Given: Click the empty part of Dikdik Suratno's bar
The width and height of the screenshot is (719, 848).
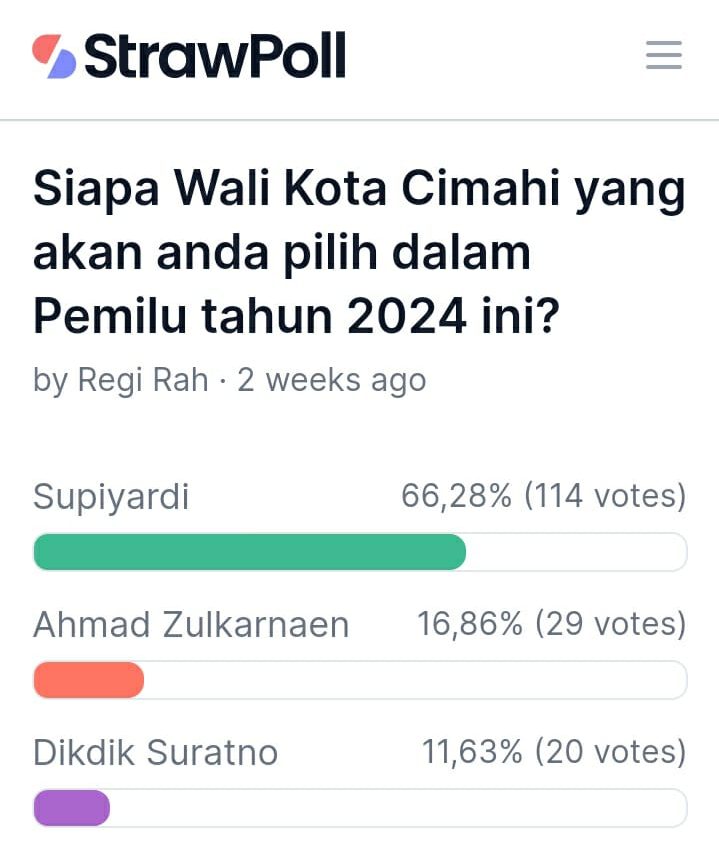Looking at the screenshot, I should tap(398, 807).
